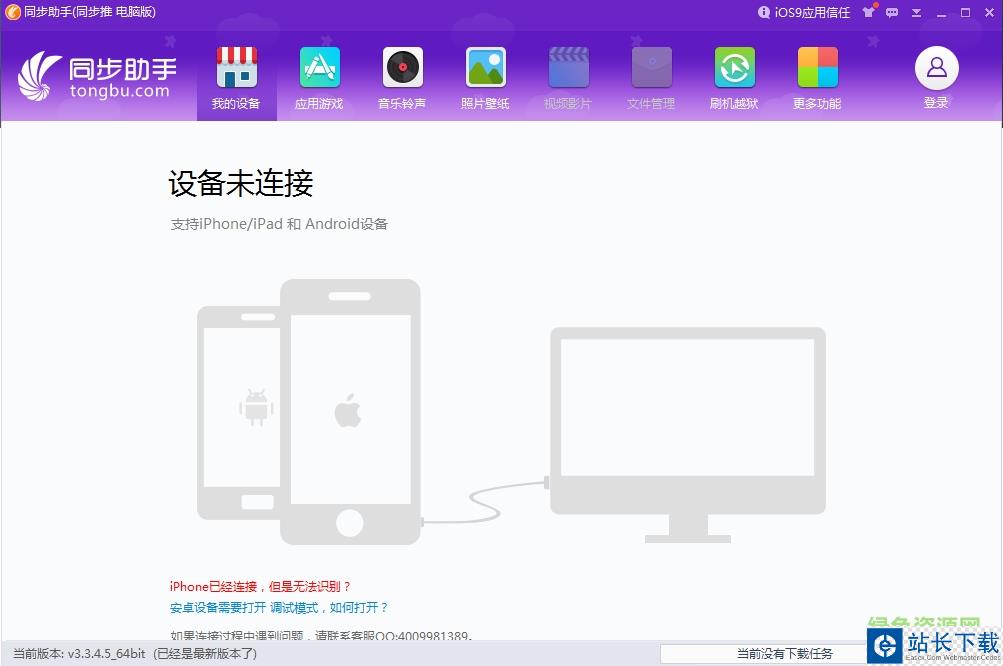Open the 照片壁纸 photos and wallpapers section

coord(486,78)
